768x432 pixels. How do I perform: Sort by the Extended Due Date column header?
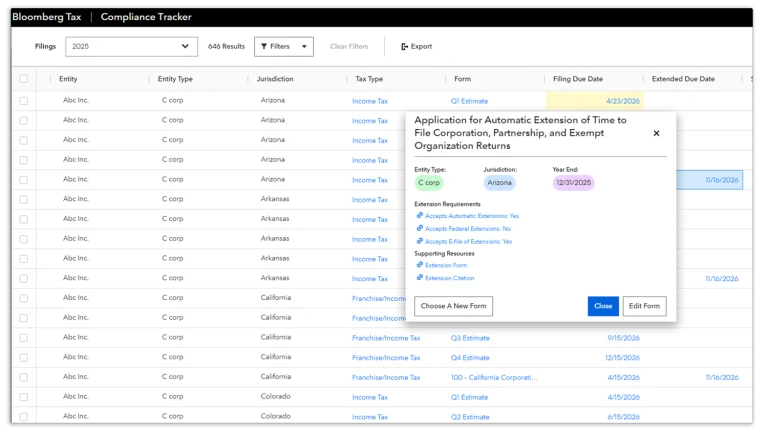(683, 79)
